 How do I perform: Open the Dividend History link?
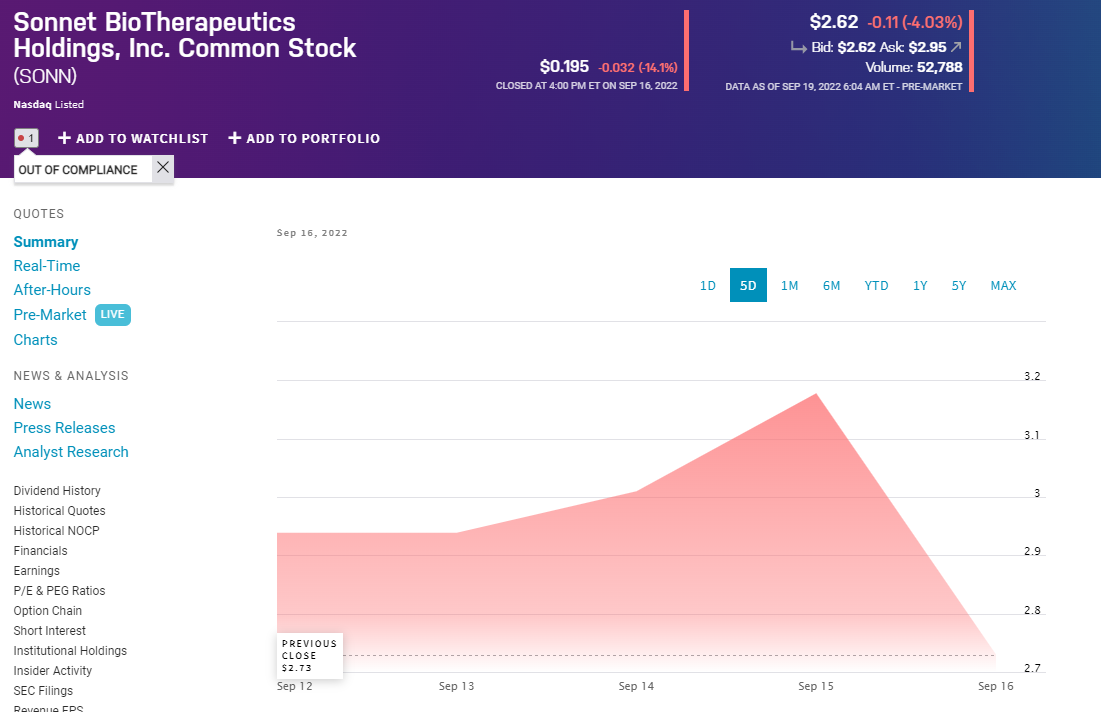(57, 491)
